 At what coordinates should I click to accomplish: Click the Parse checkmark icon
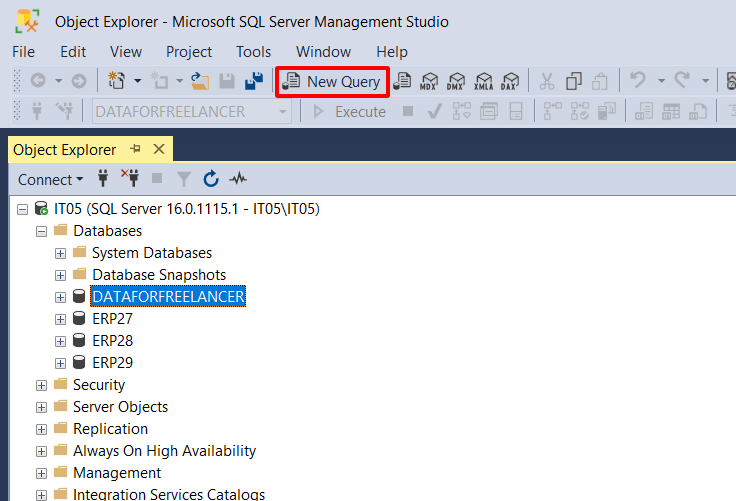tap(435, 112)
